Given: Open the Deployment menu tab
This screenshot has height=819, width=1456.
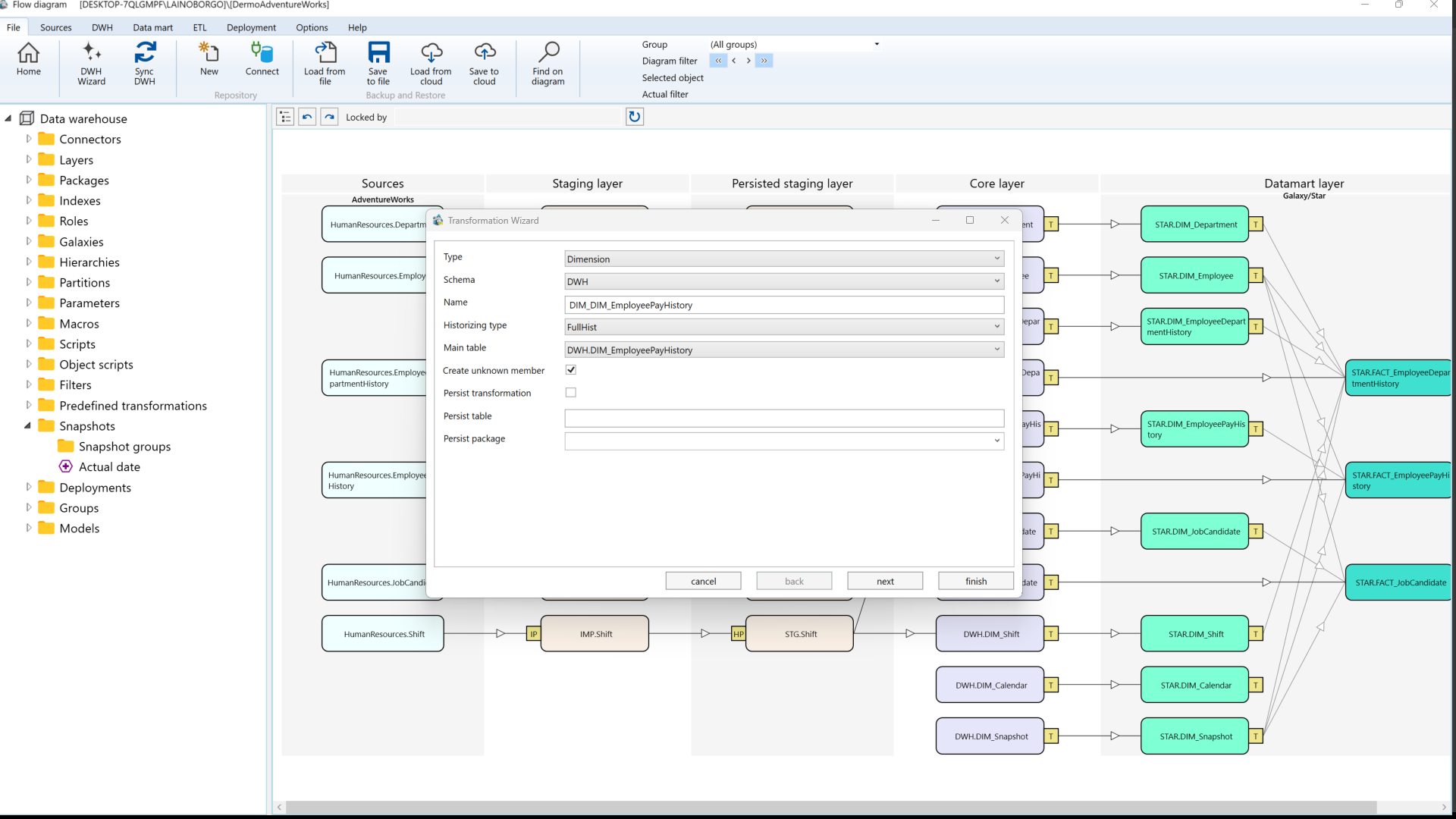Looking at the screenshot, I should pos(251,27).
